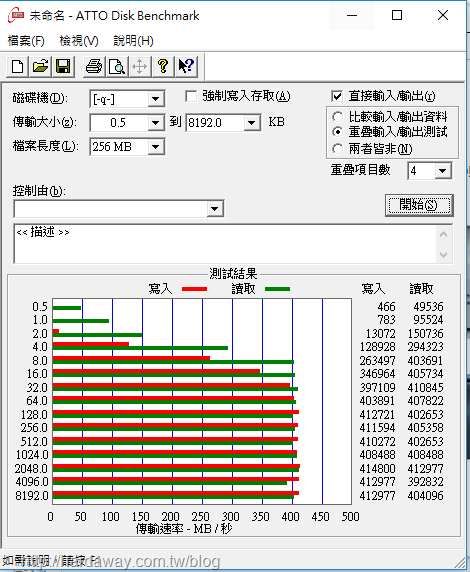Screen dimensions: 470x572
Task: Click the 傳輸速率 - MB / 秒 axis label
Action: click(x=184, y=528)
